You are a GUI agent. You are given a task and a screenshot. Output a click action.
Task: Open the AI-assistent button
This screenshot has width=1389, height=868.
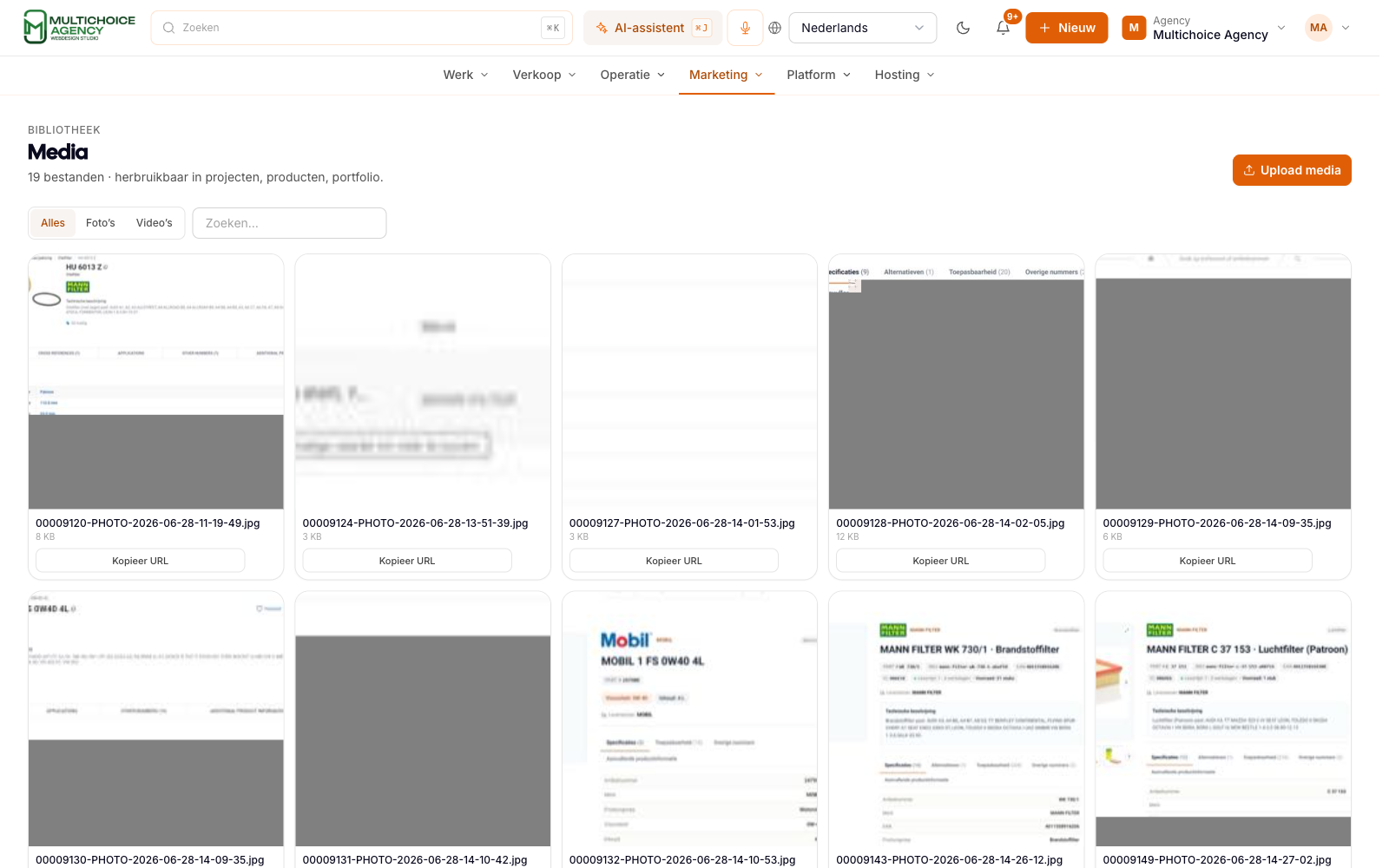tap(653, 28)
